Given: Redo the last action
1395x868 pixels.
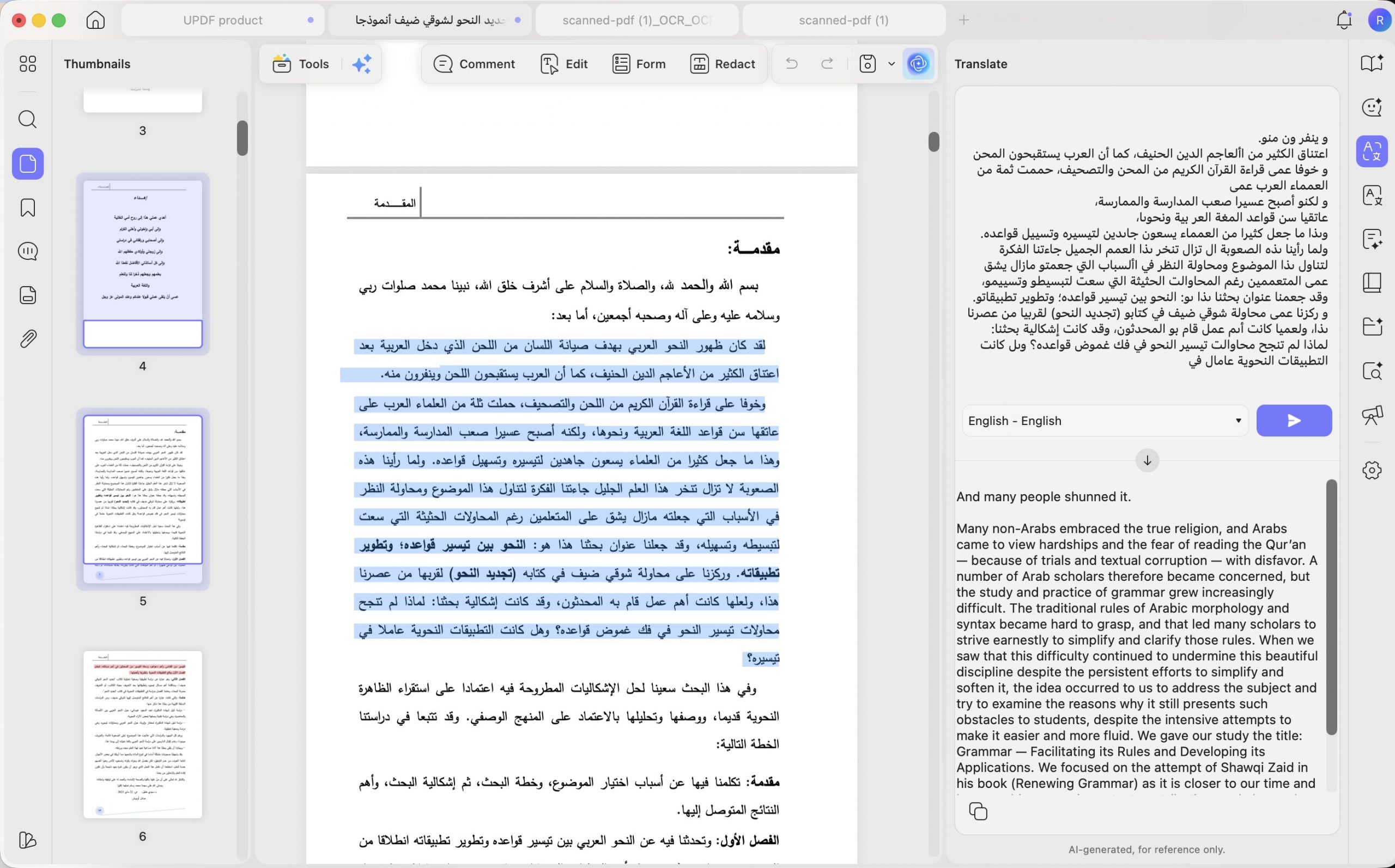Looking at the screenshot, I should [x=827, y=64].
